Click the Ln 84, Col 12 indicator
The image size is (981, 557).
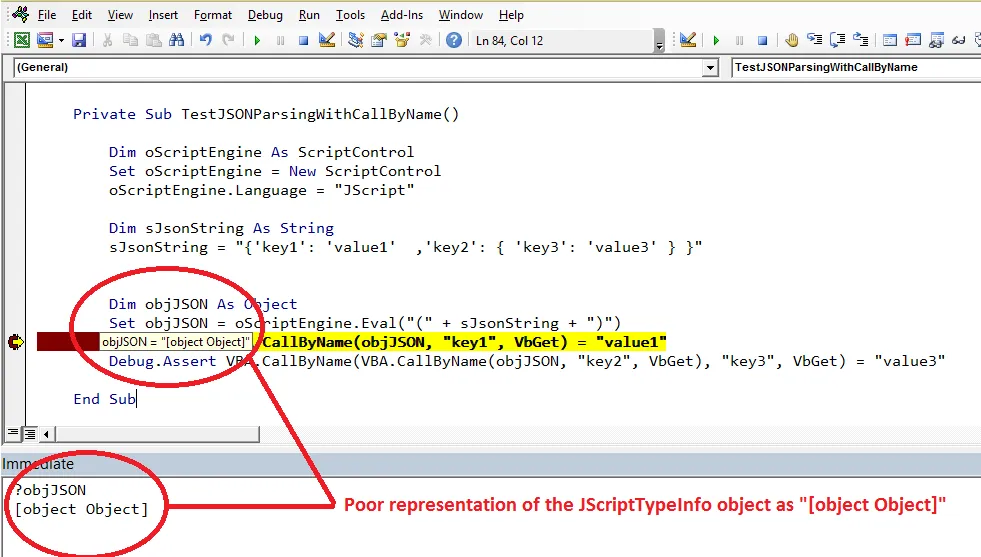click(x=509, y=41)
